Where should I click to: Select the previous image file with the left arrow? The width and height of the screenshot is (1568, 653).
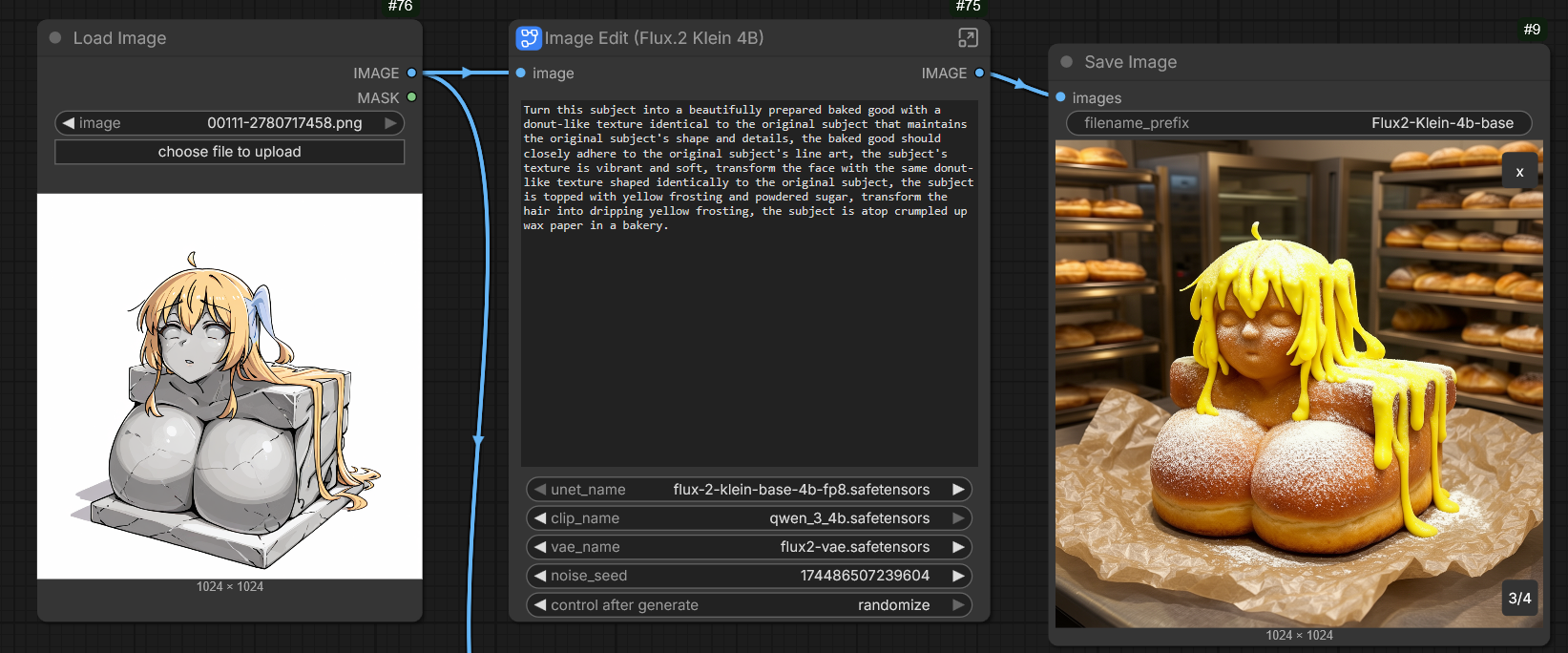click(68, 123)
